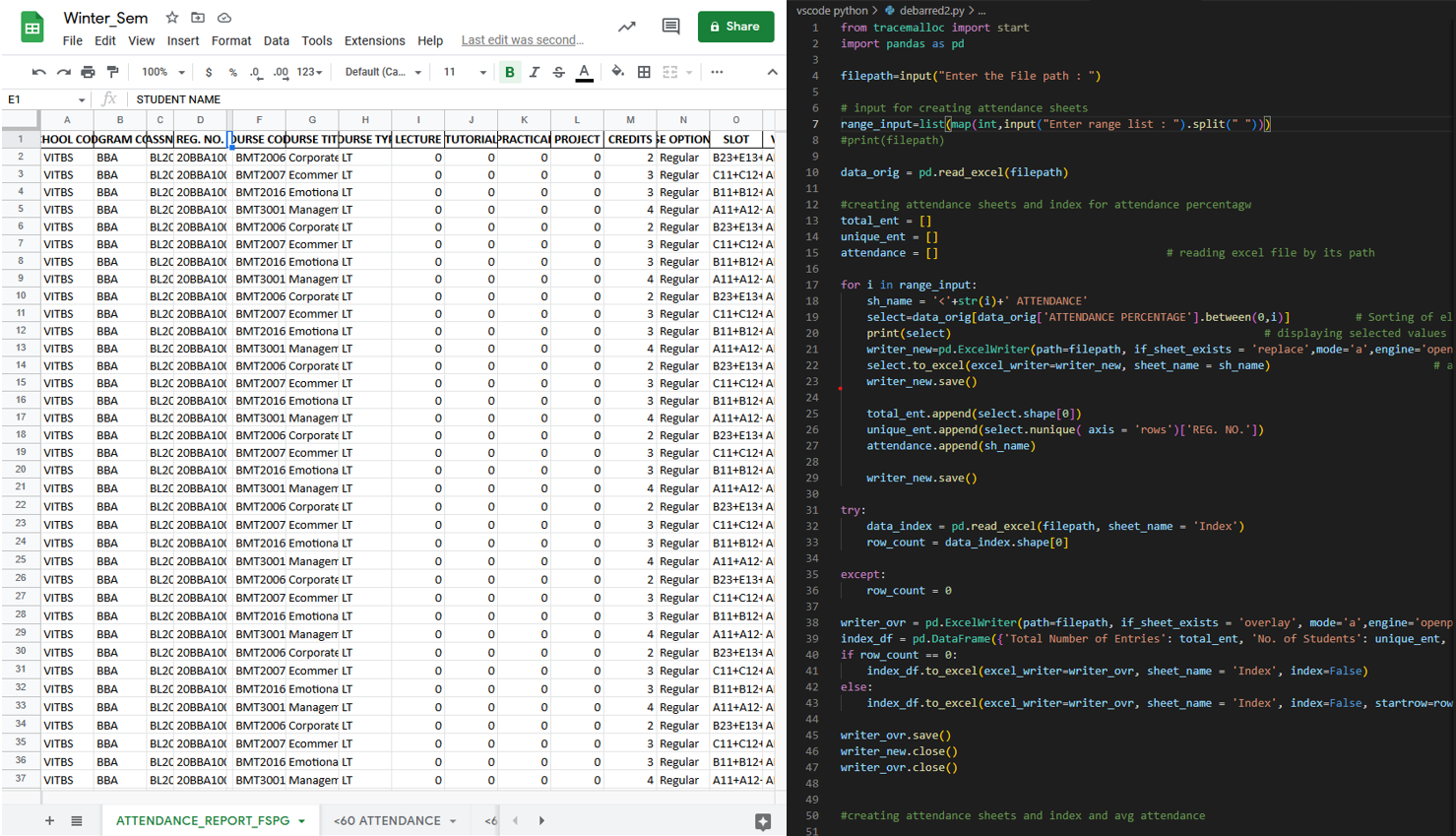Toggle bold formatting
Image resolution: width=1456 pixels, height=836 pixels.
pyautogui.click(x=509, y=71)
